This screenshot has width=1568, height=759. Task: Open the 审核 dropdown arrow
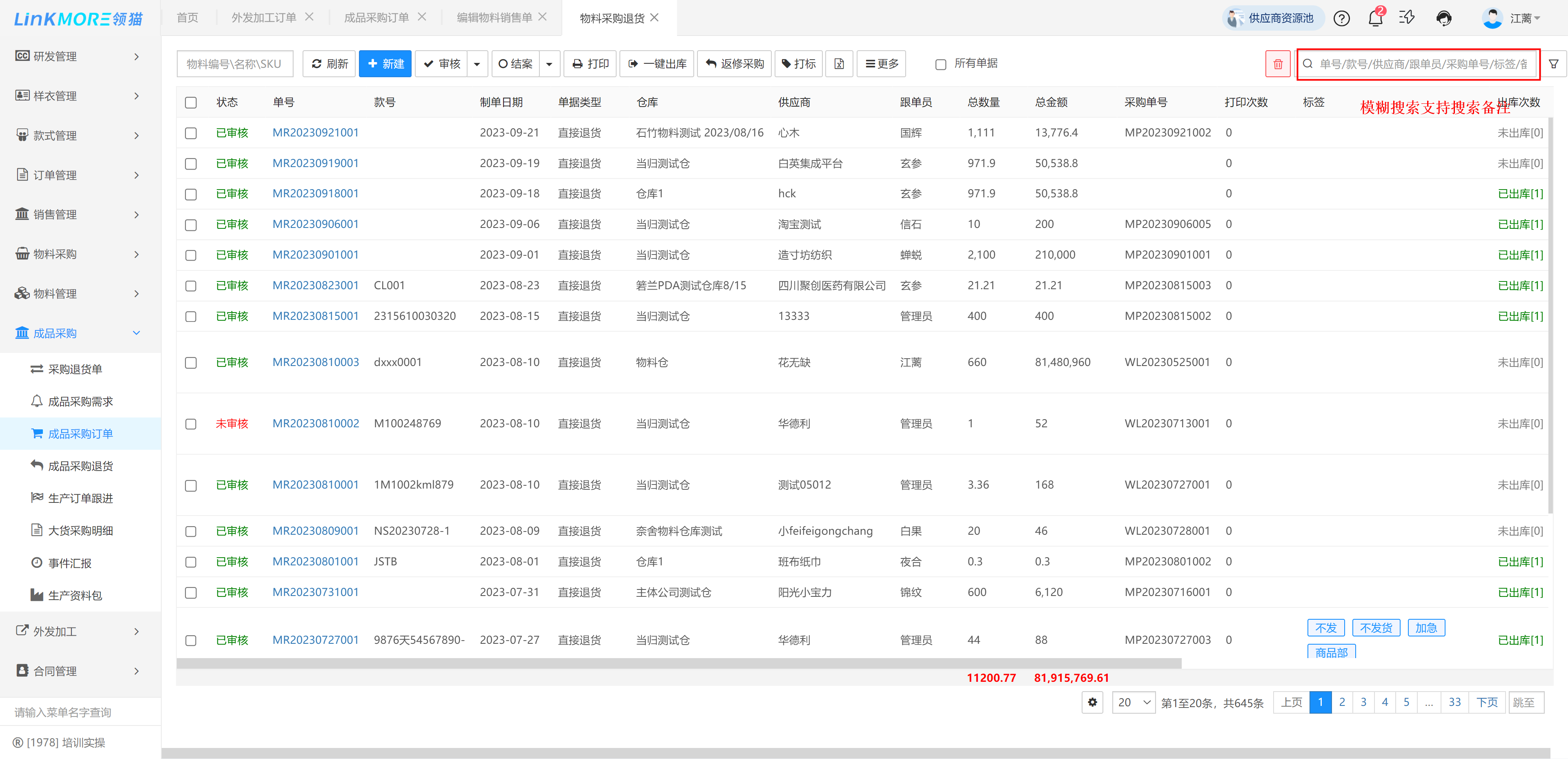[477, 64]
